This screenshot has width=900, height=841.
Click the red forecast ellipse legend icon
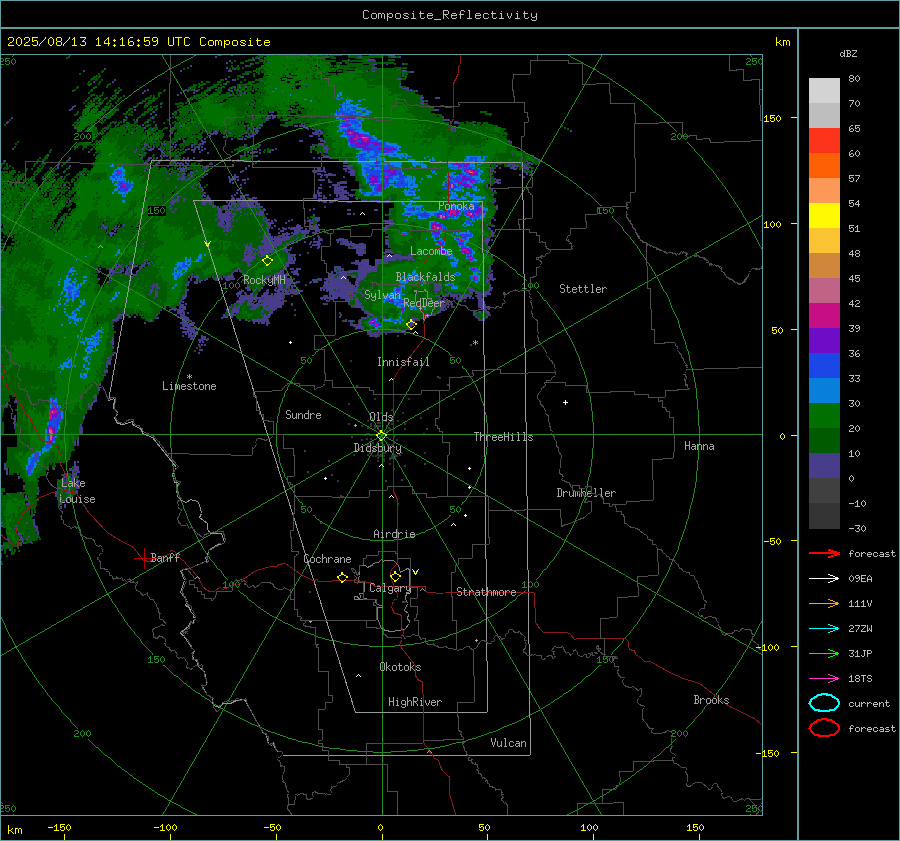(x=824, y=728)
